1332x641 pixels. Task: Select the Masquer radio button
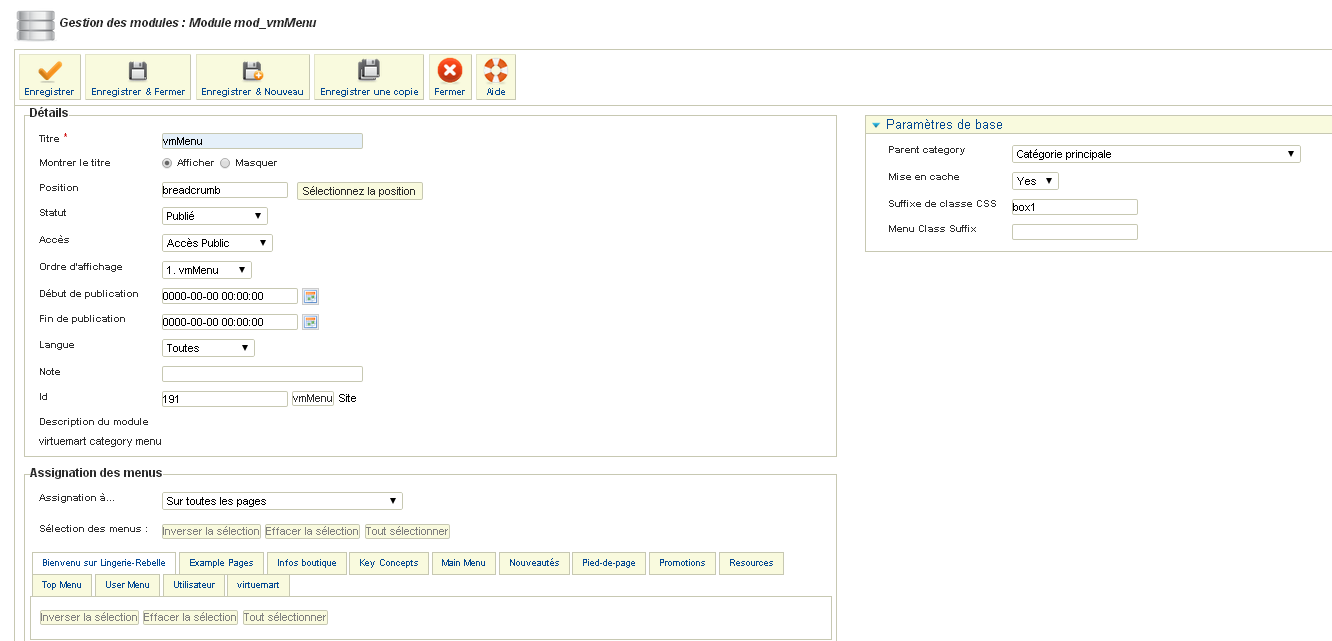pos(225,163)
